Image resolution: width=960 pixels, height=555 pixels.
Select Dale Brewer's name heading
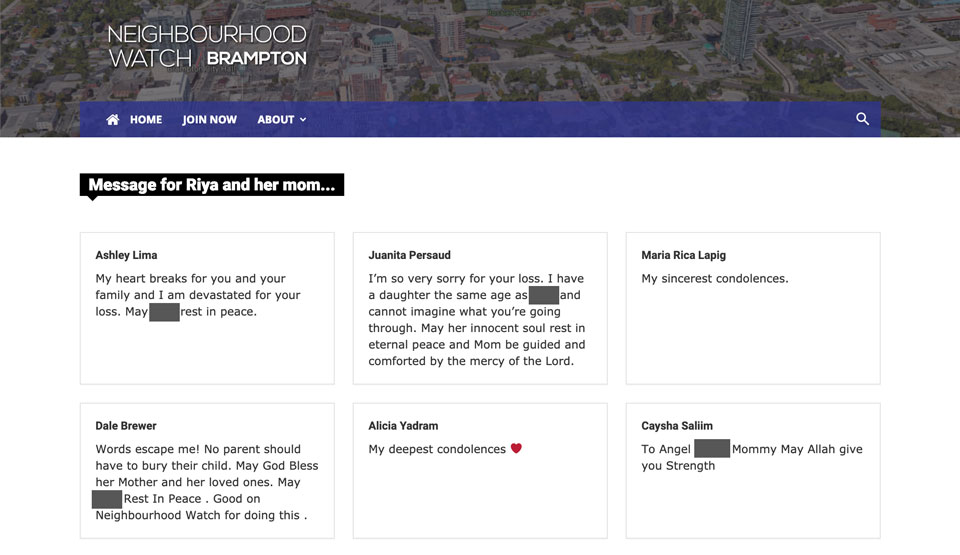pos(126,425)
